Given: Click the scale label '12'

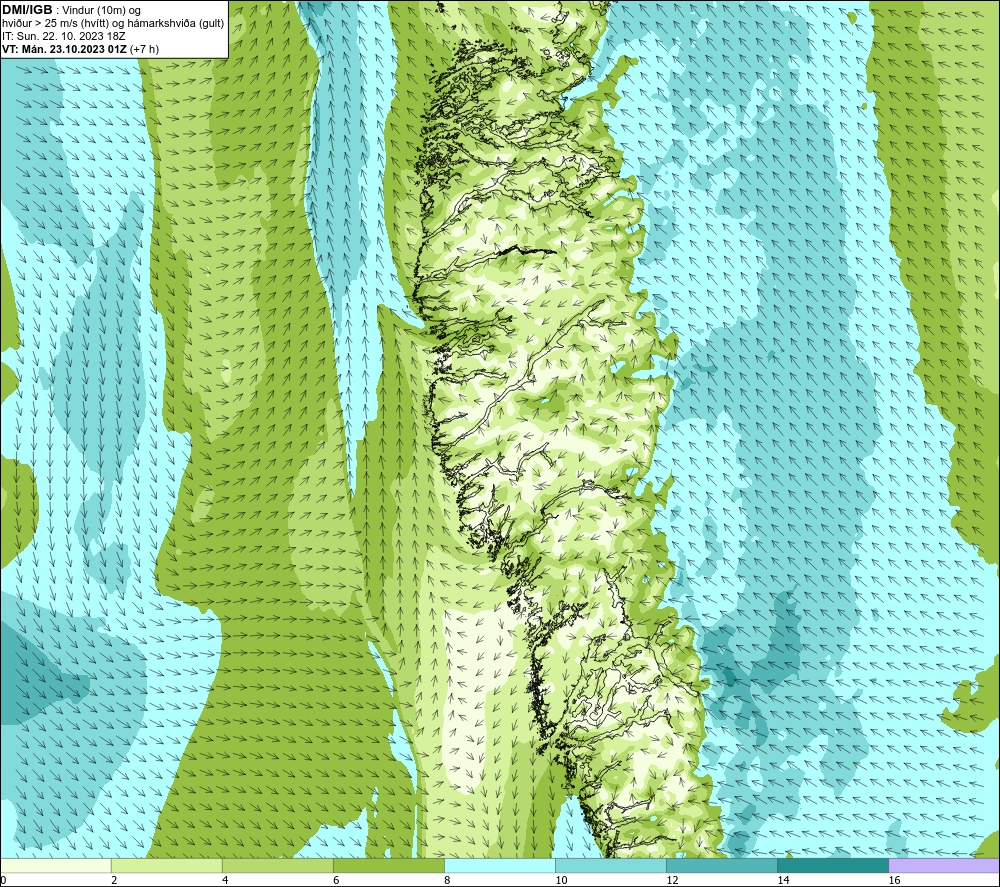Looking at the screenshot, I should [x=672, y=881].
